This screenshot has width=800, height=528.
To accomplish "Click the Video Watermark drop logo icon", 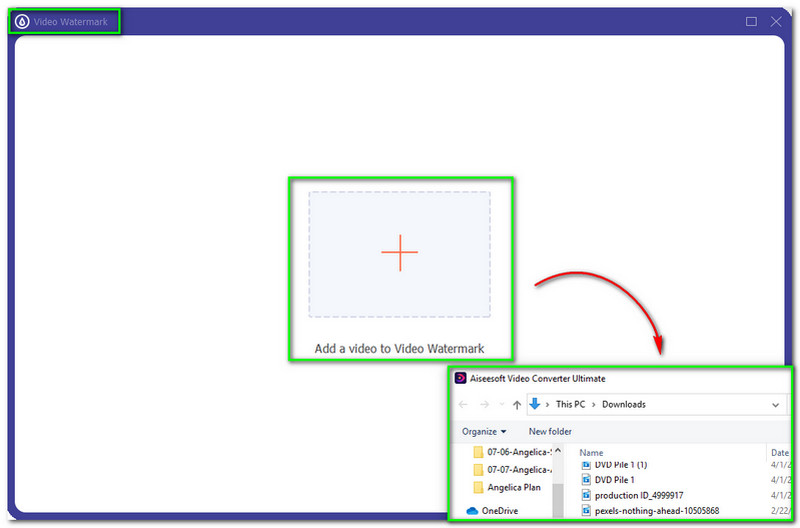I will point(22,22).
